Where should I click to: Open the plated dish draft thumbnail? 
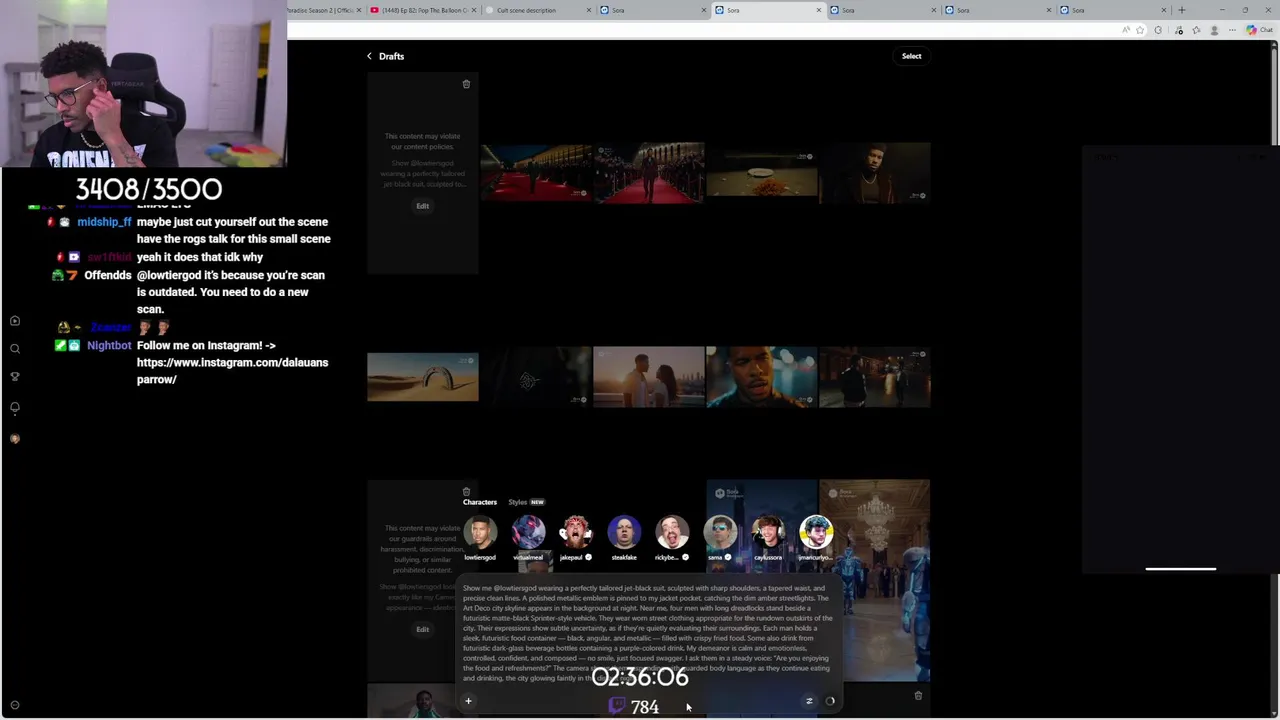762,172
